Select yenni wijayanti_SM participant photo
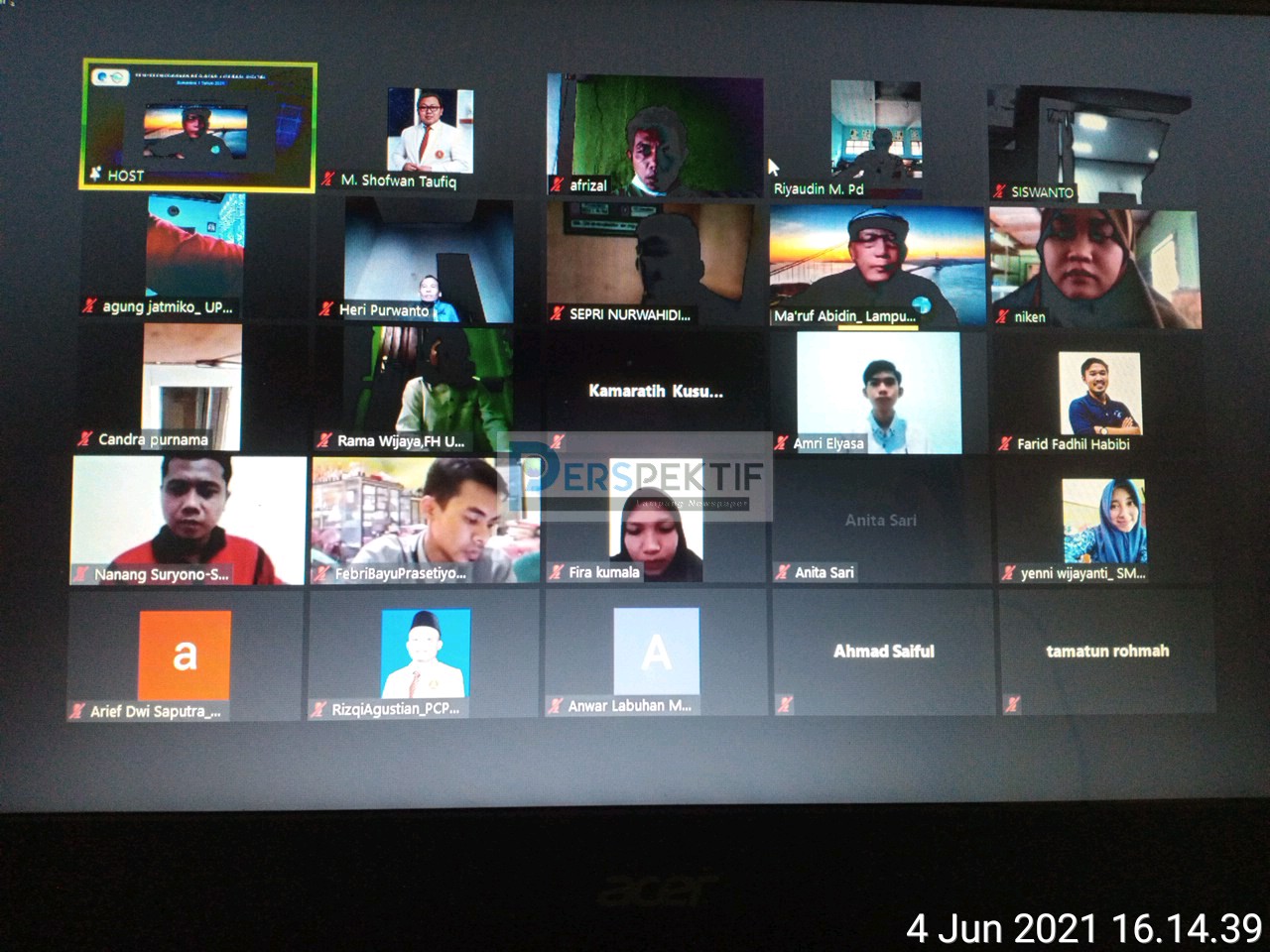Viewport: 1270px width, 952px height. 1103,522
